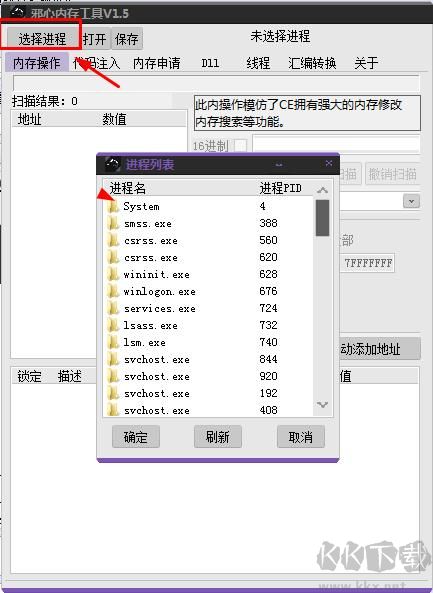This screenshot has height=593, width=433.
Task: Click PID value 676
Action: tap(268, 291)
